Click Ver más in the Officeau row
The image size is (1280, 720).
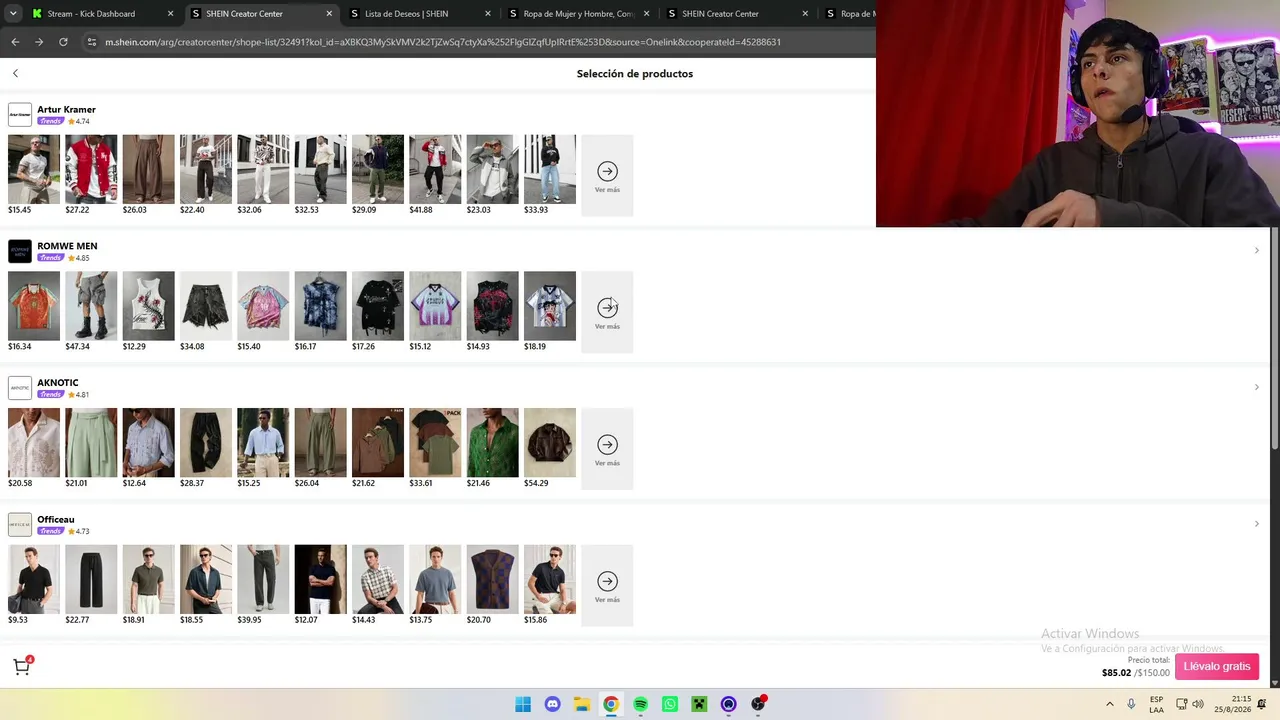click(x=607, y=586)
